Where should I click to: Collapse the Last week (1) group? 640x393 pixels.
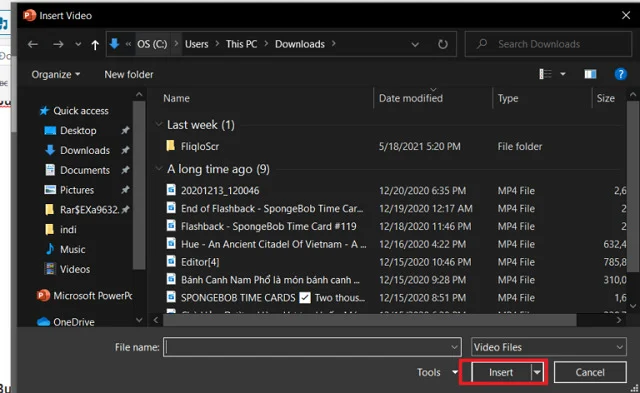pos(159,124)
